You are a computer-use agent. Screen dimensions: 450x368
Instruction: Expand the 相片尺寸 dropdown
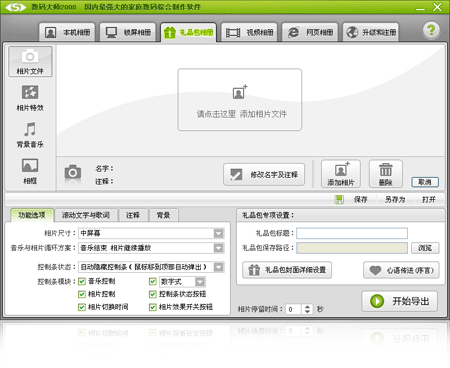coord(219,233)
